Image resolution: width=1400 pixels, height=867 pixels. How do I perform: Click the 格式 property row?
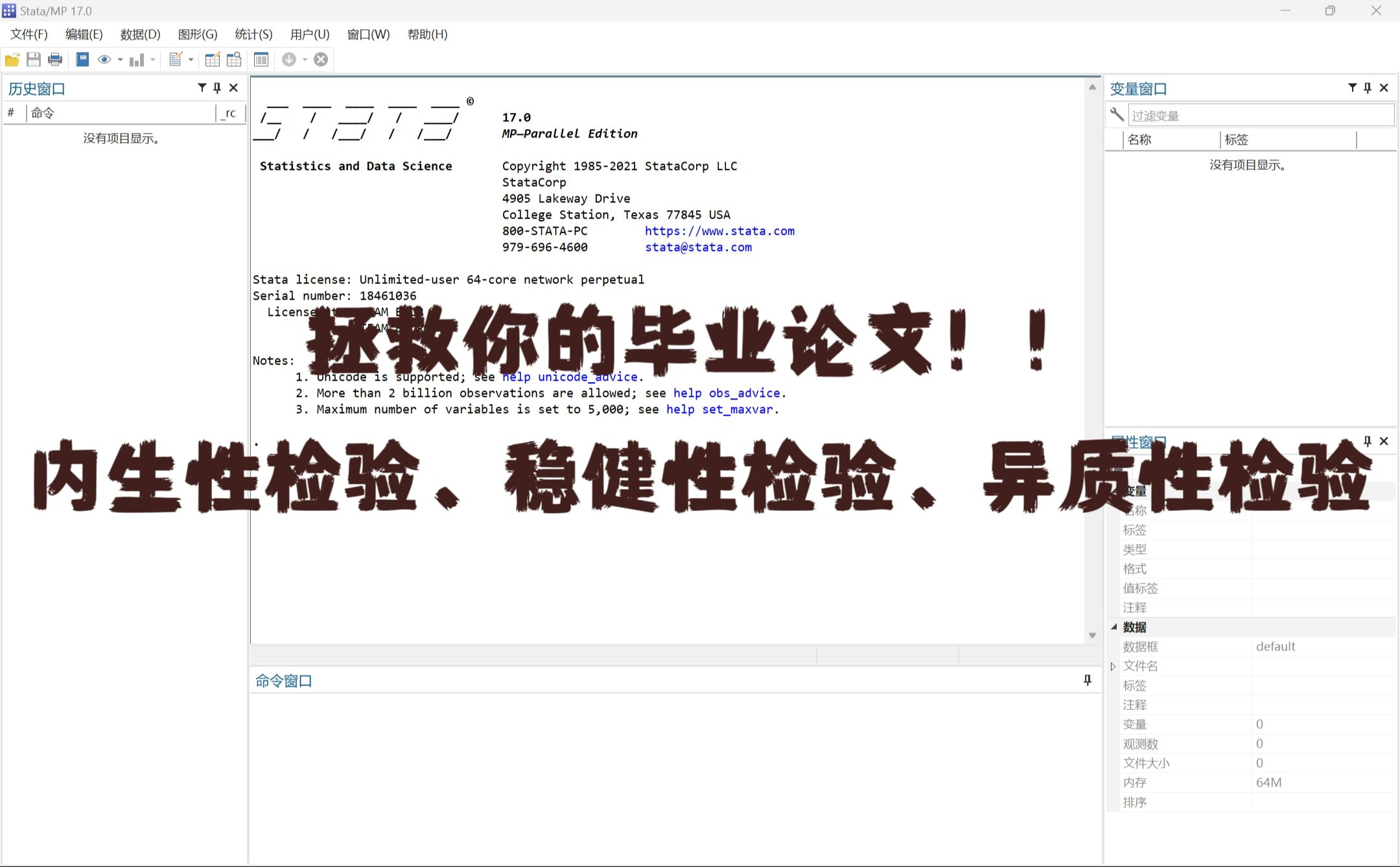[x=1257, y=569]
